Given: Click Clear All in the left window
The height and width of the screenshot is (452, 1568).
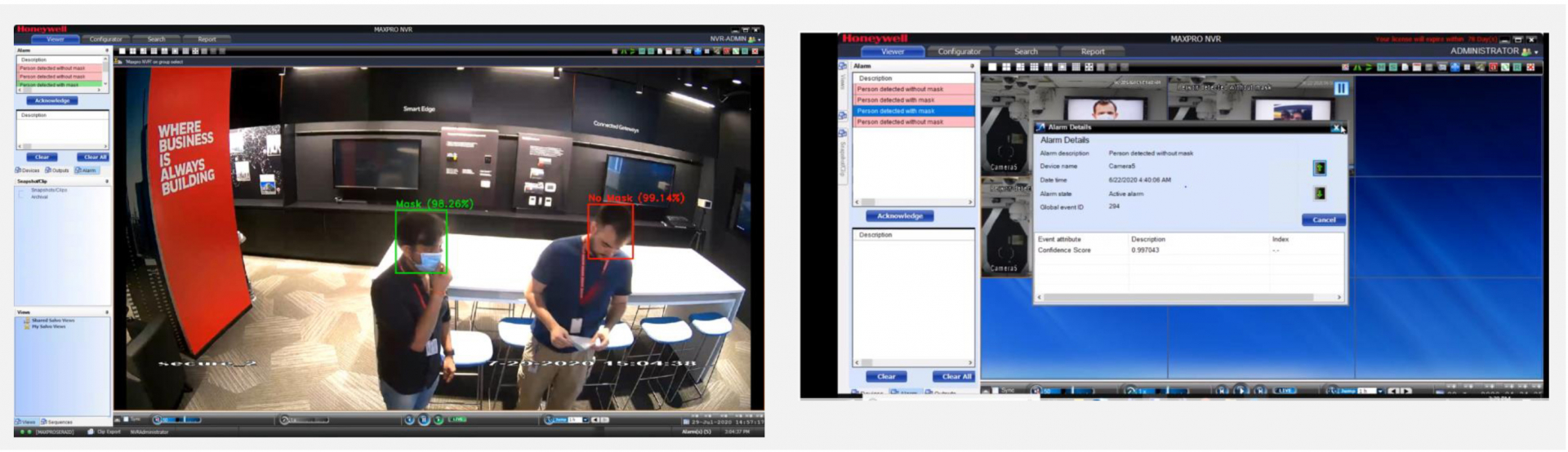Looking at the screenshot, I should [93, 157].
